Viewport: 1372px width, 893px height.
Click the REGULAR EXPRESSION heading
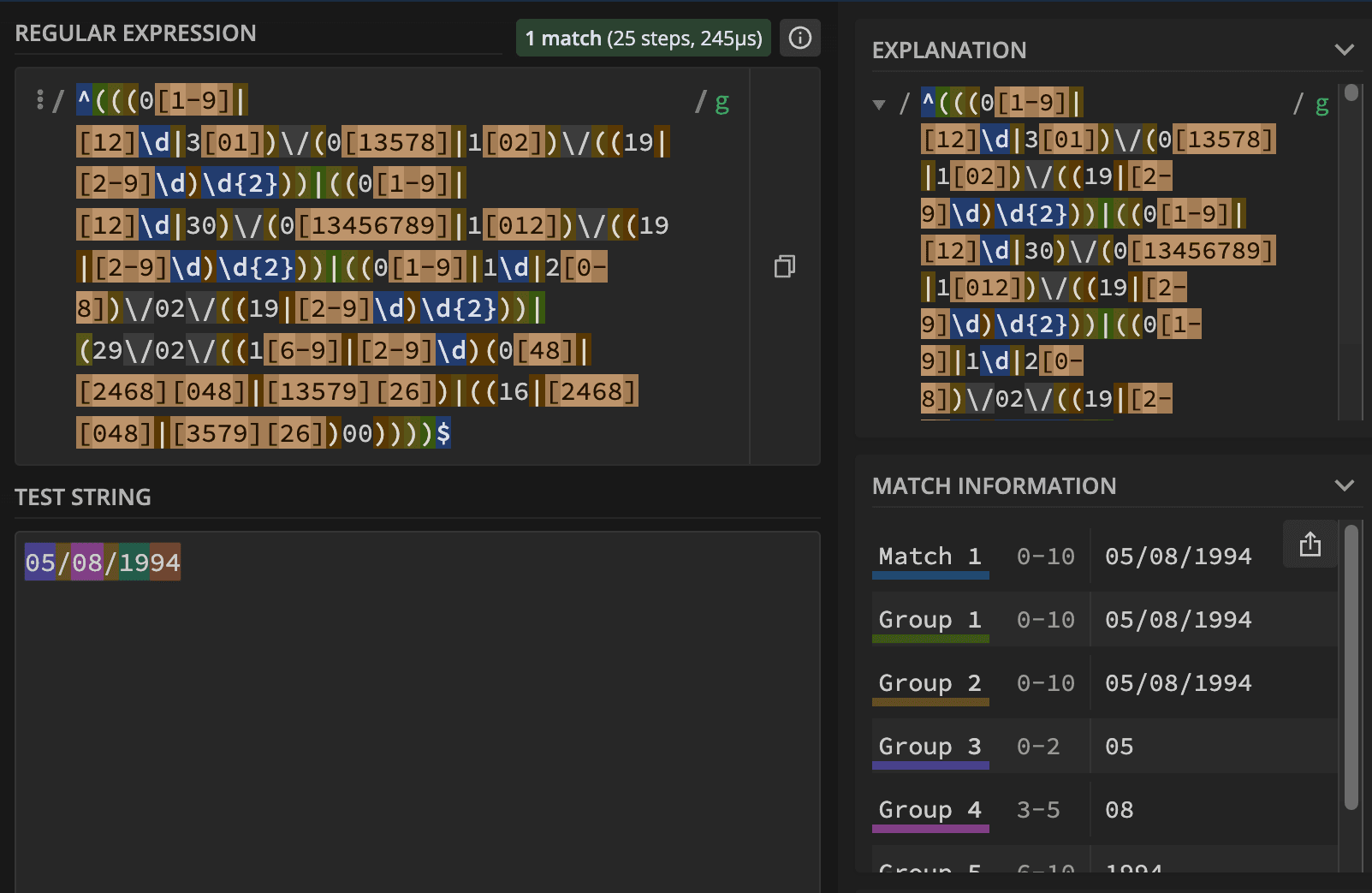pos(135,33)
